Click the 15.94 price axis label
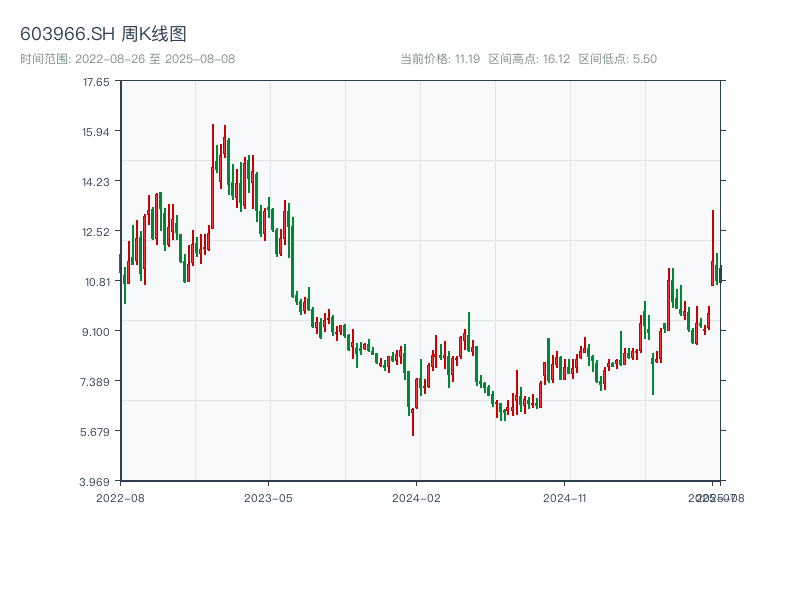Image resolution: width=800 pixels, height=600 pixels. (x=96, y=132)
